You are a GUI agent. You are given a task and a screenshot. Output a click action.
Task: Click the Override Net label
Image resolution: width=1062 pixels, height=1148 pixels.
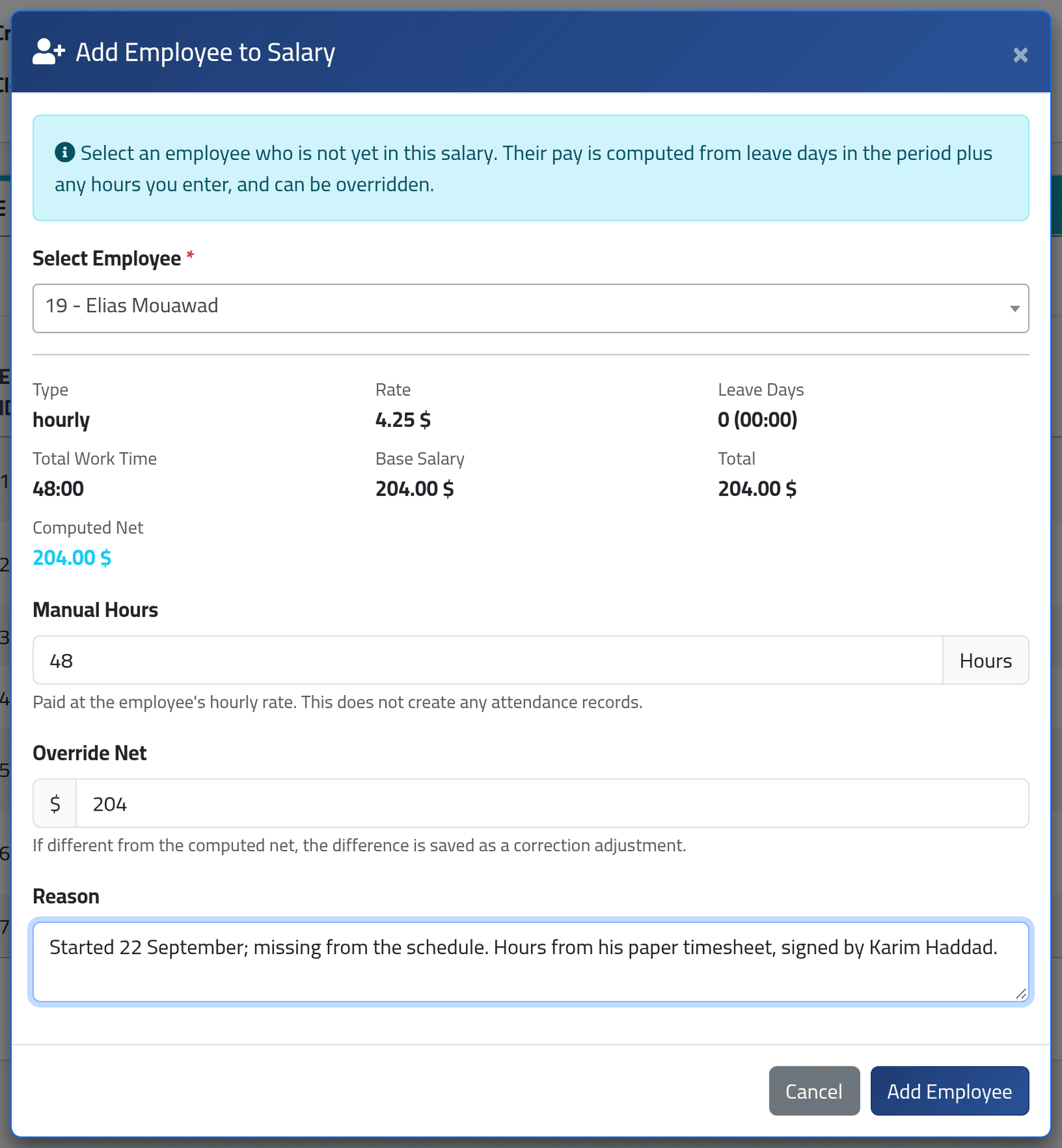(x=90, y=753)
